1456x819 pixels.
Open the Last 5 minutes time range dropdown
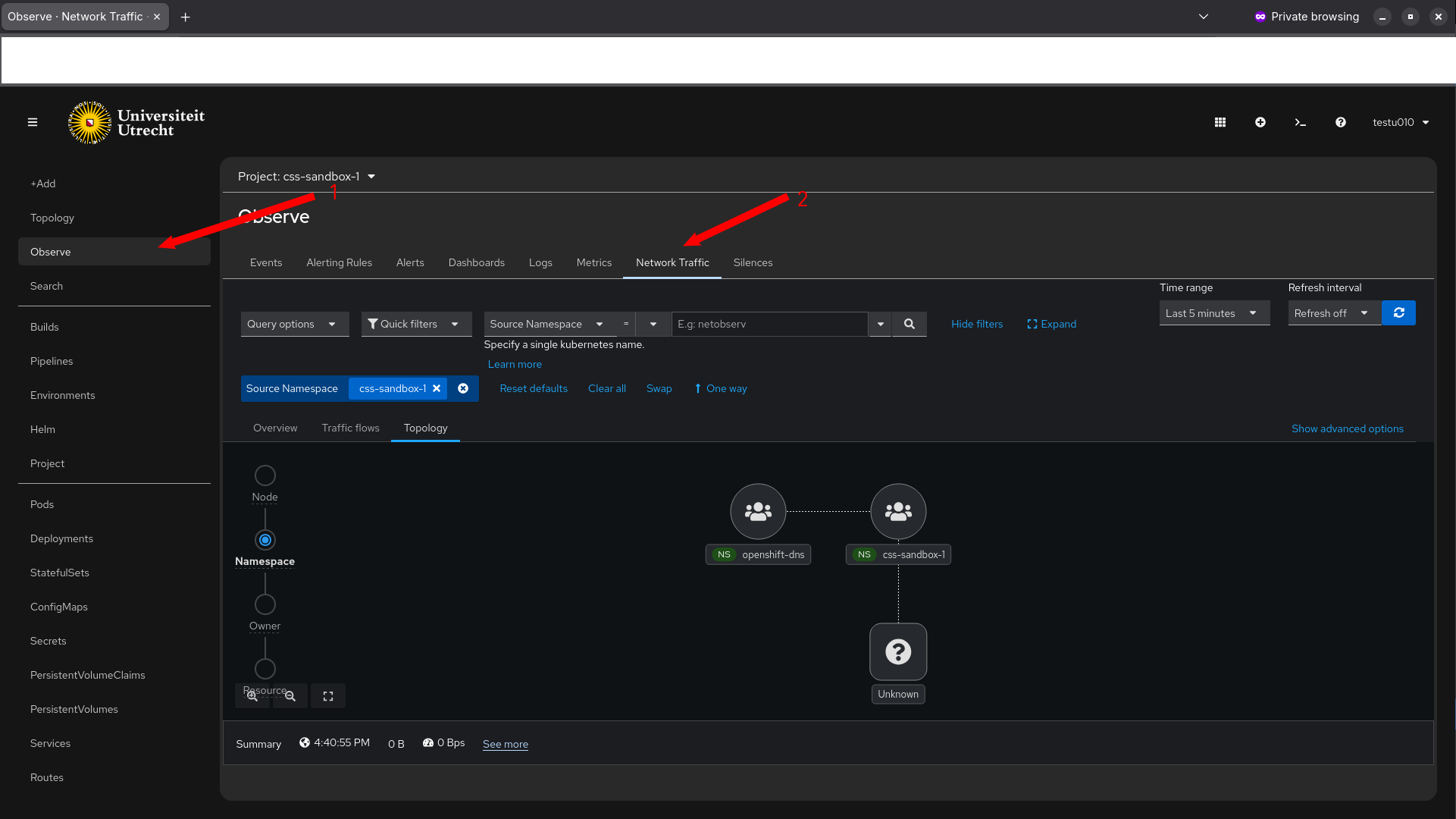click(x=1215, y=313)
